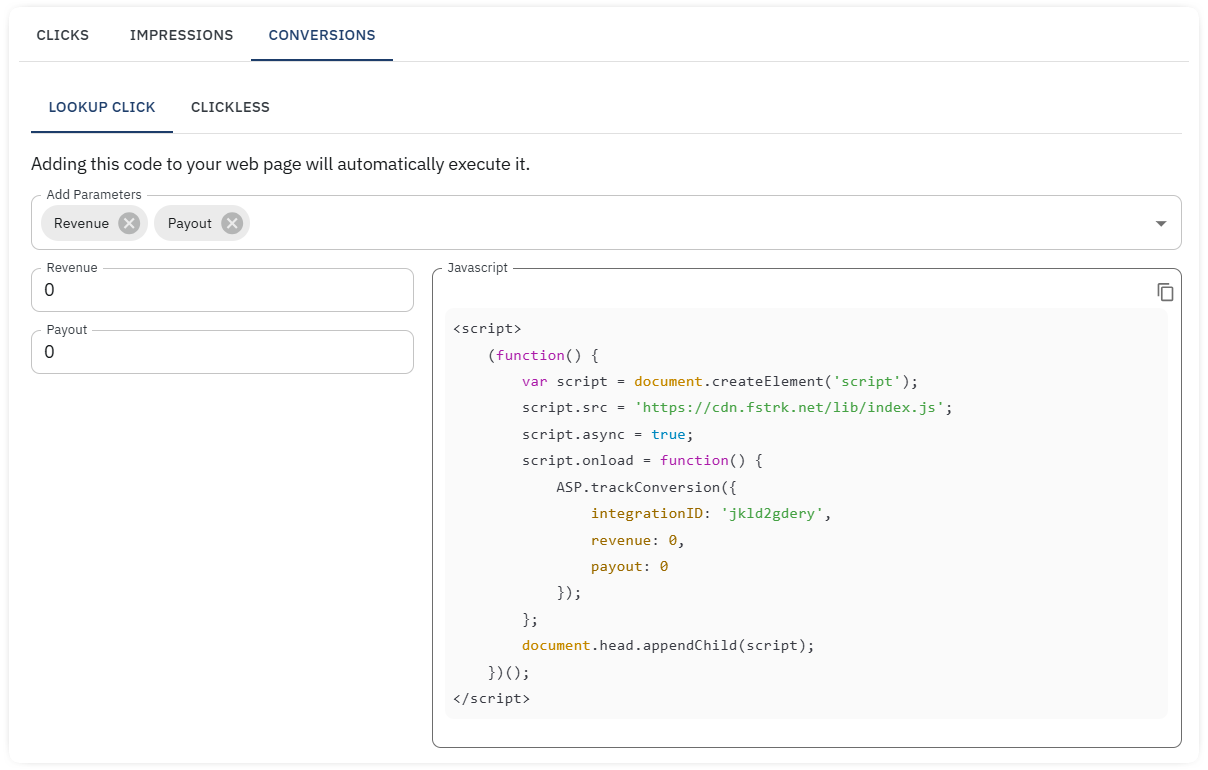Switch to the CLICKLESS sub-tab
This screenshot has width=1208, height=770.
point(230,107)
